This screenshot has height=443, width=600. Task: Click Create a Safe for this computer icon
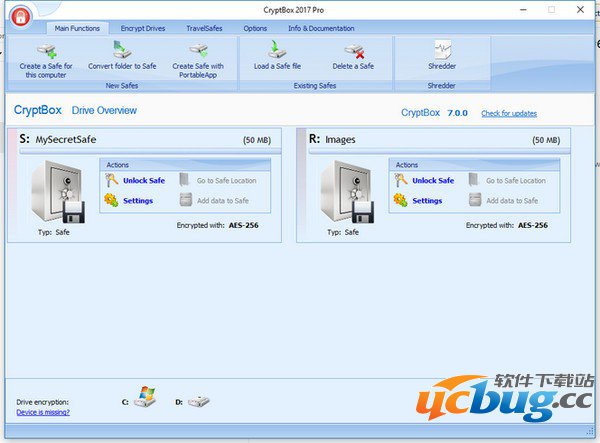coord(46,49)
